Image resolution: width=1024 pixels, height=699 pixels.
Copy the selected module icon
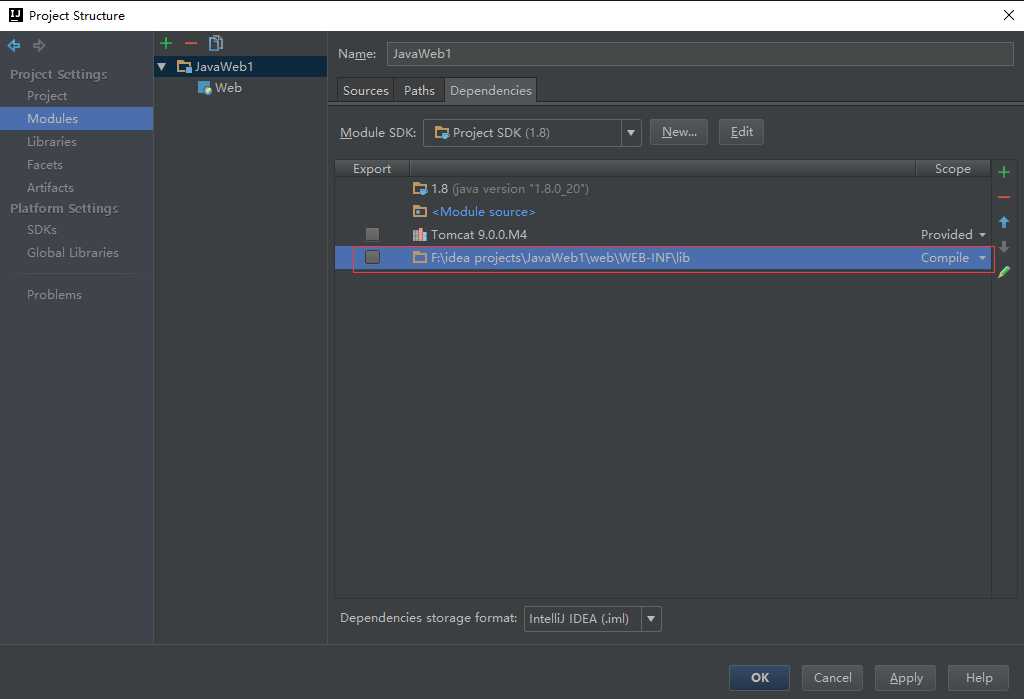[216, 43]
